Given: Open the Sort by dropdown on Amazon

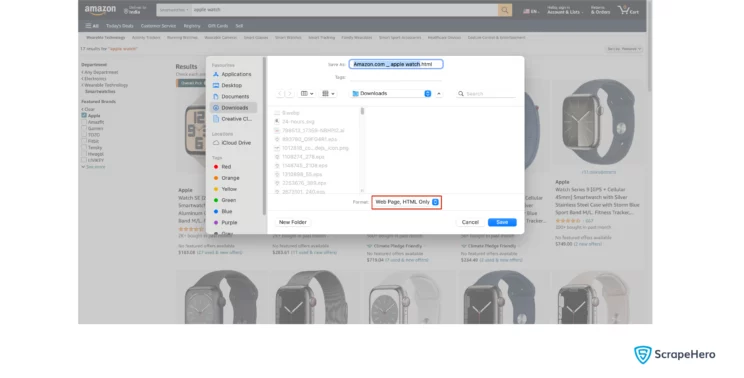Looking at the screenshot, I should pyautogui.click(x=624, y=49).
